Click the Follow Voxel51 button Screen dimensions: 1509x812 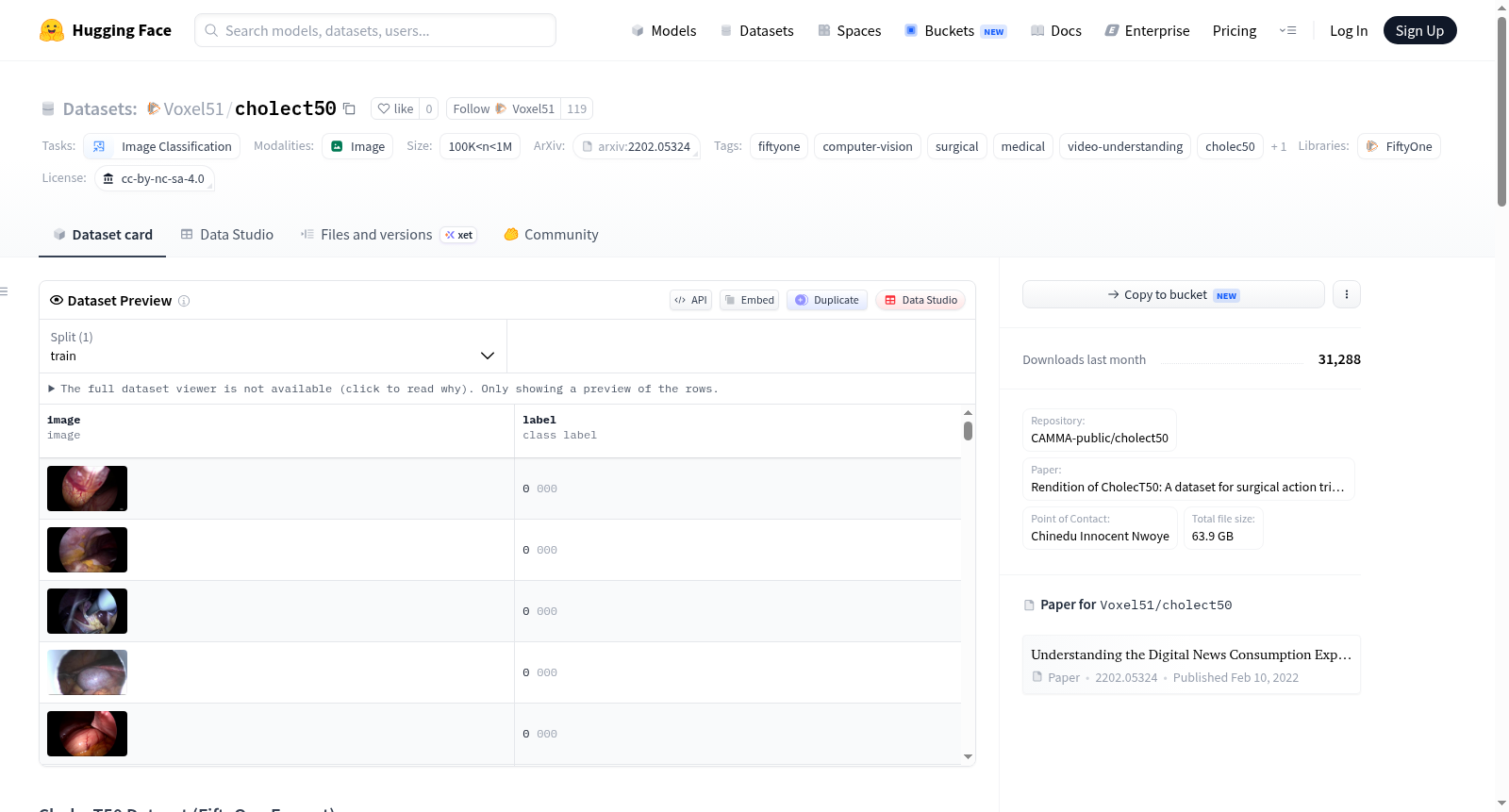coord(504,108)
